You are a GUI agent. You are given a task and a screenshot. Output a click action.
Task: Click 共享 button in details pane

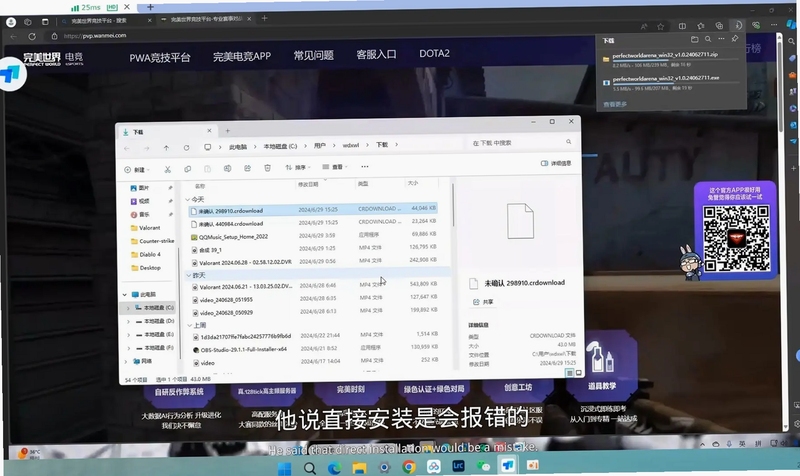[483, 302]
